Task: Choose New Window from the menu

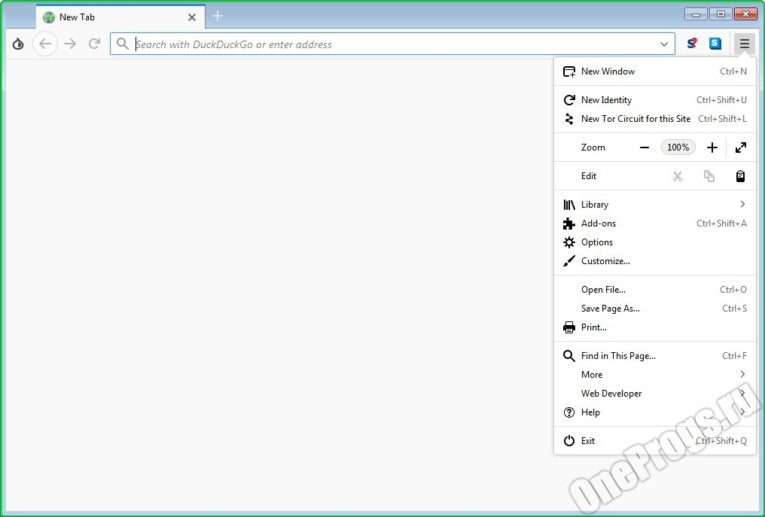Action: (655, 72)
